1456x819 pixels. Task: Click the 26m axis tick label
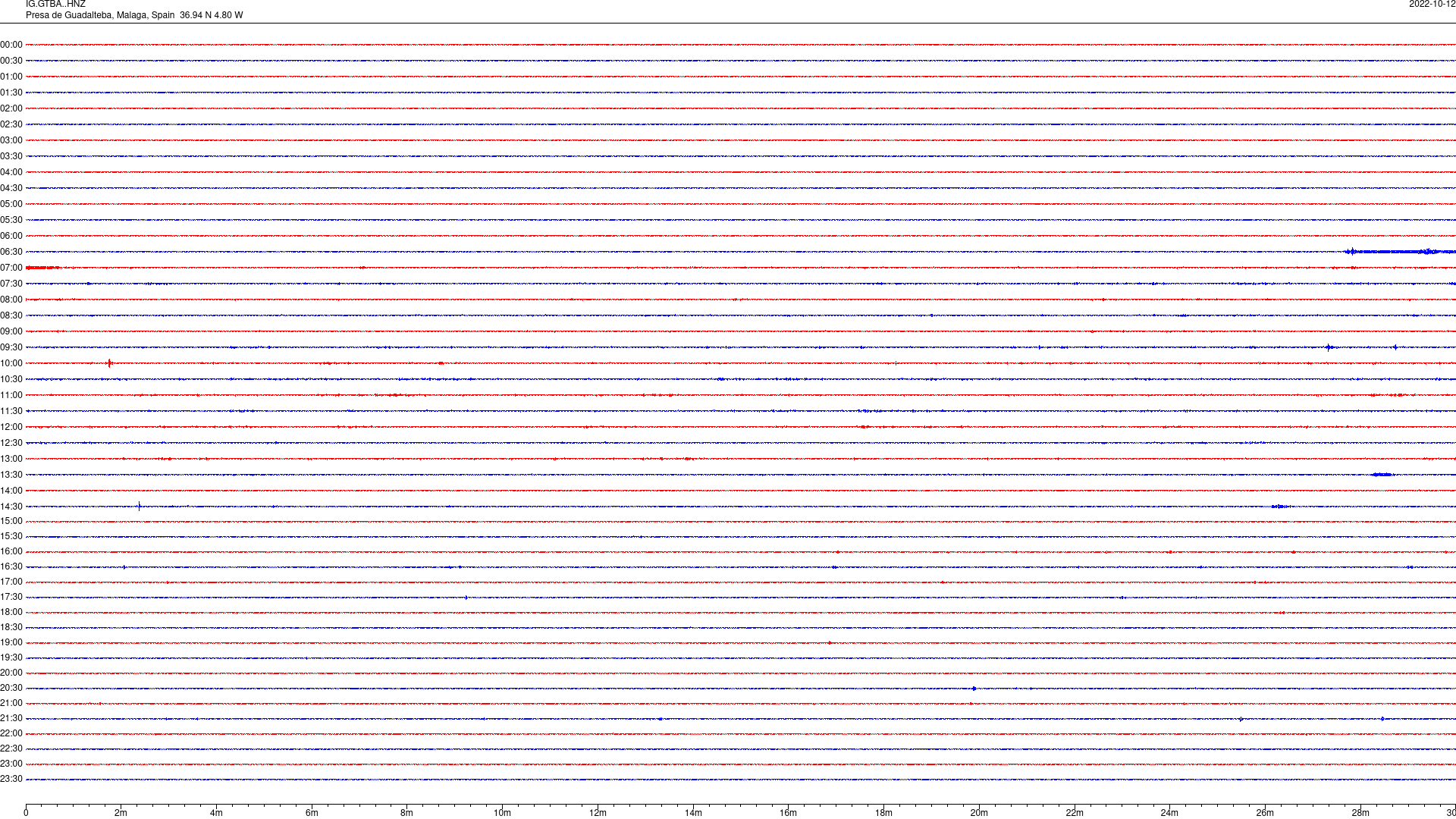coord(1265,813)
